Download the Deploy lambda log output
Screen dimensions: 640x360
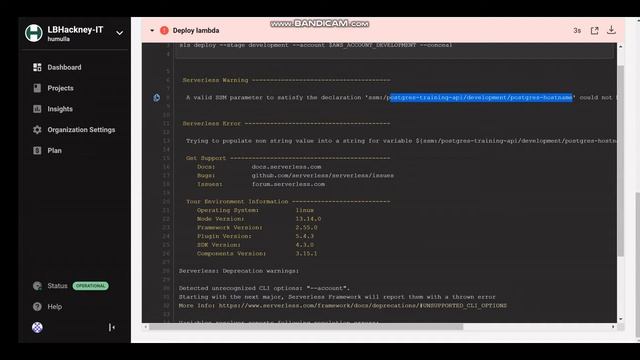tap(611, 30)
